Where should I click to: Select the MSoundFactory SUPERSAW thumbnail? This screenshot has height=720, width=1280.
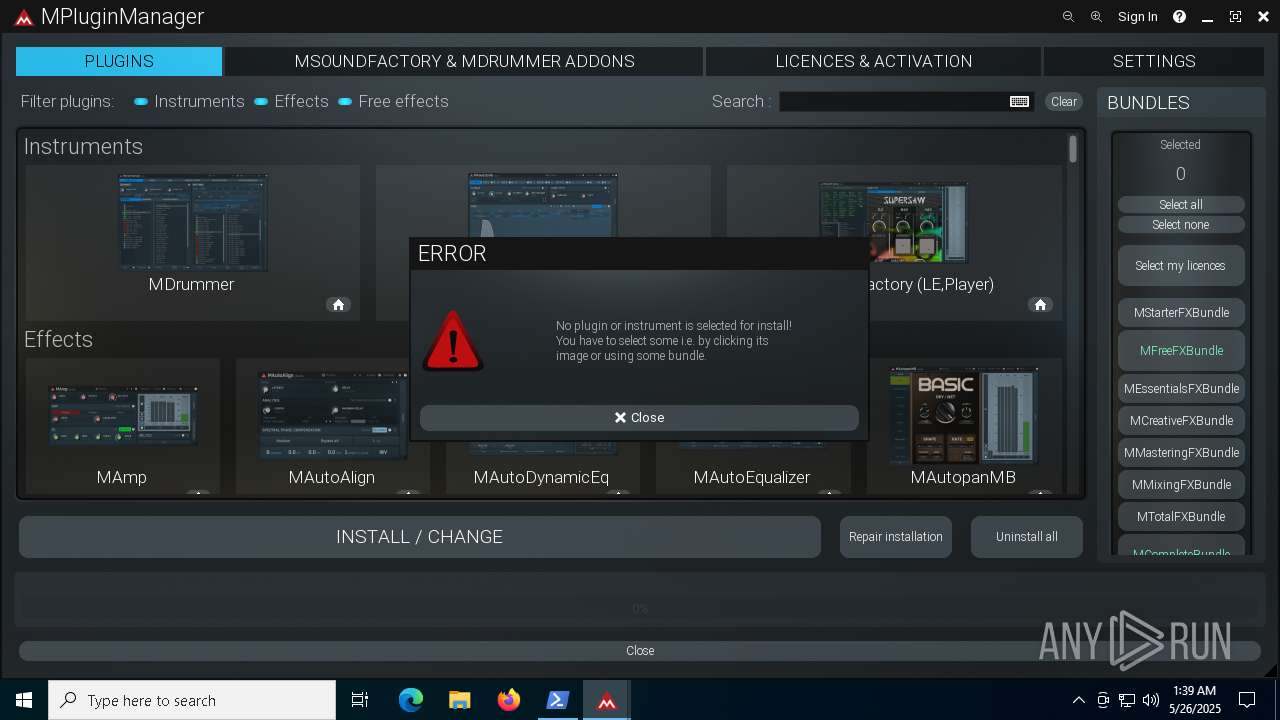(893, 222)
